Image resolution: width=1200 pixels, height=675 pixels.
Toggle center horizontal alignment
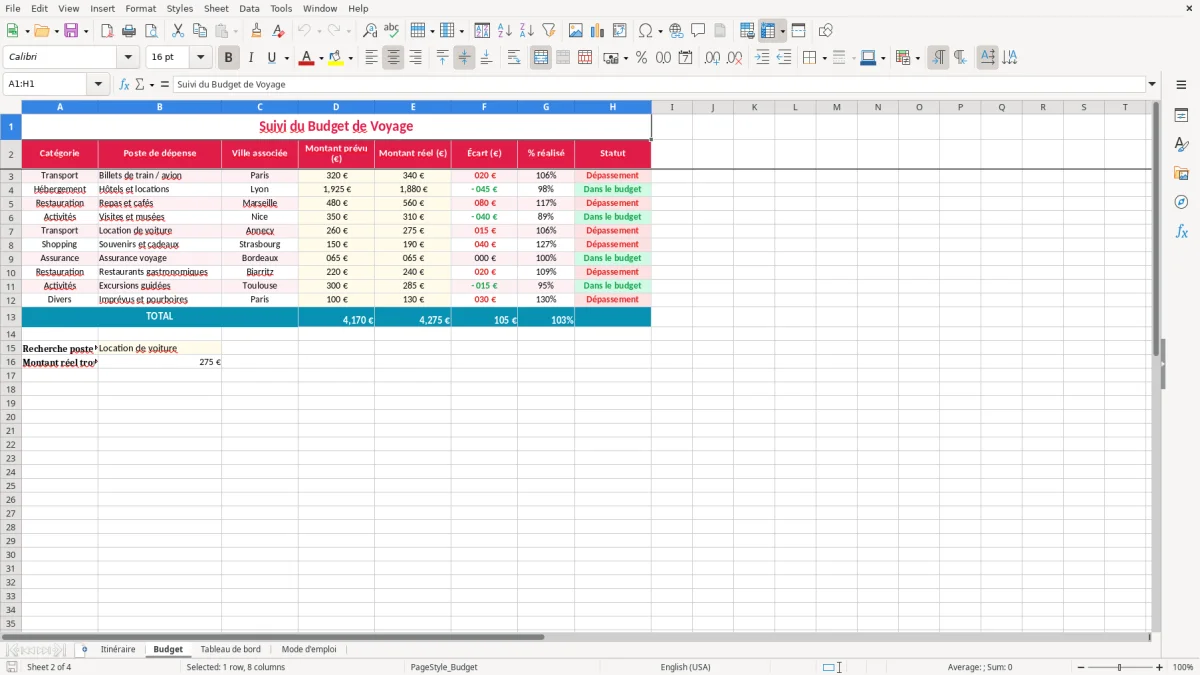393,58
